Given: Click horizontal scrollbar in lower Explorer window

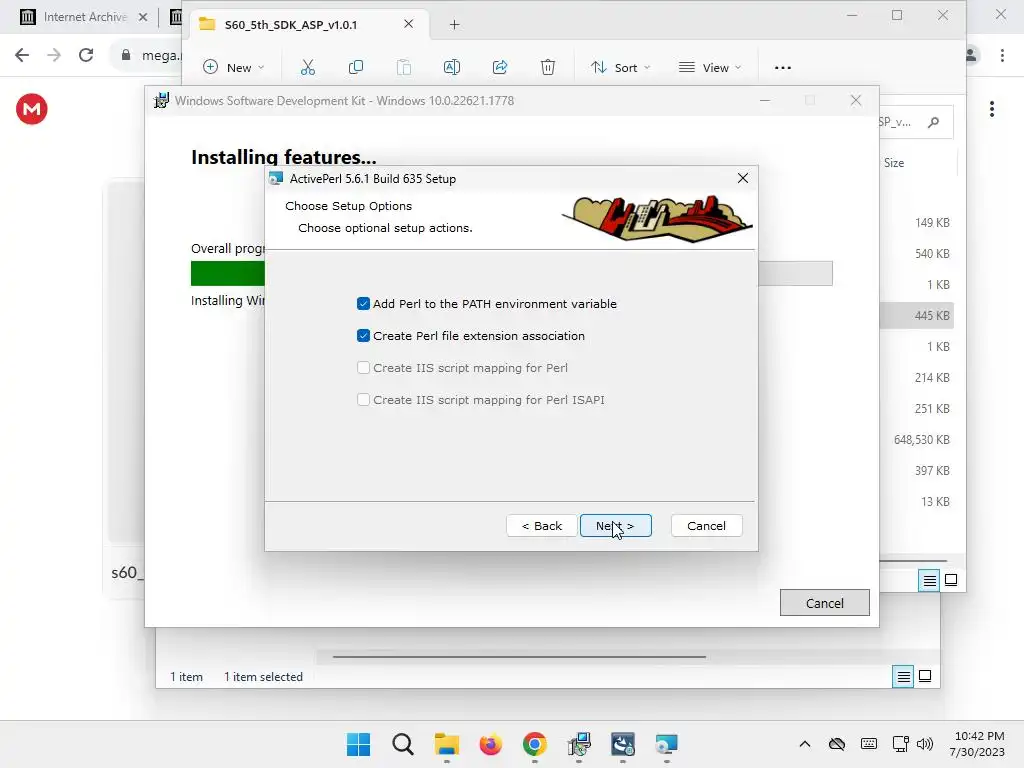Looking at the screenshot, I should pyautogui.click(x=519, y=656).
